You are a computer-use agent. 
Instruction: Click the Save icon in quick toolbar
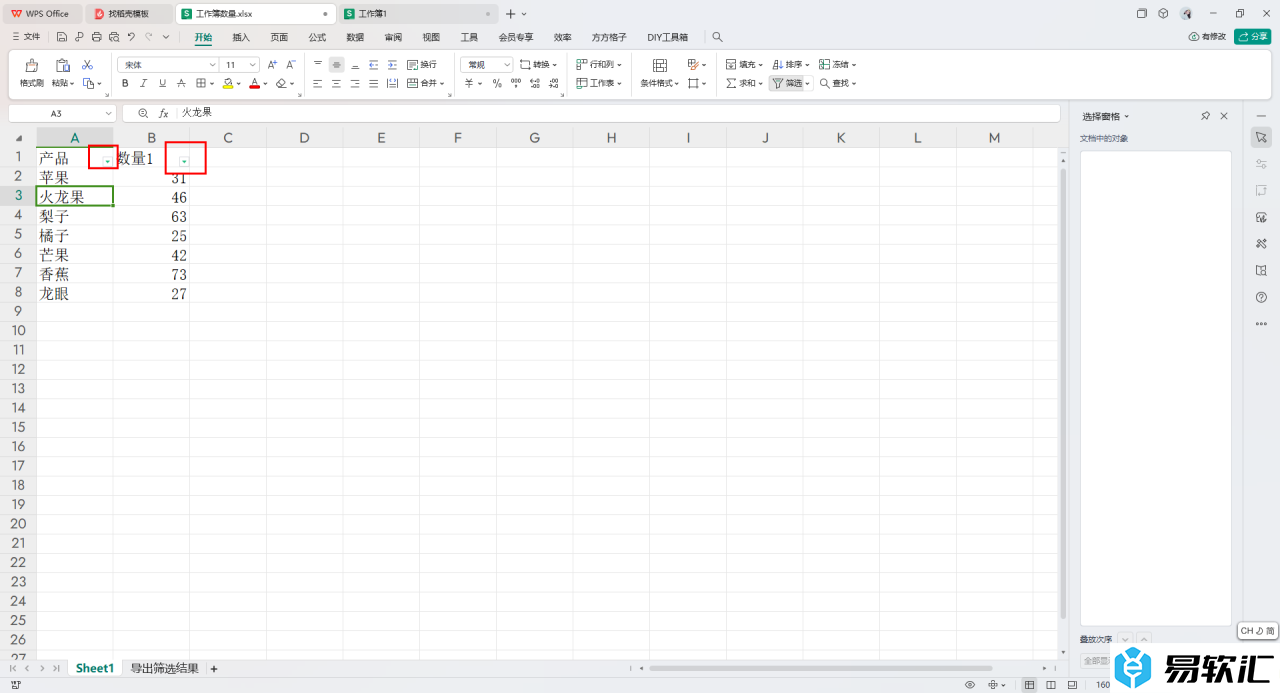click(62, 37)
